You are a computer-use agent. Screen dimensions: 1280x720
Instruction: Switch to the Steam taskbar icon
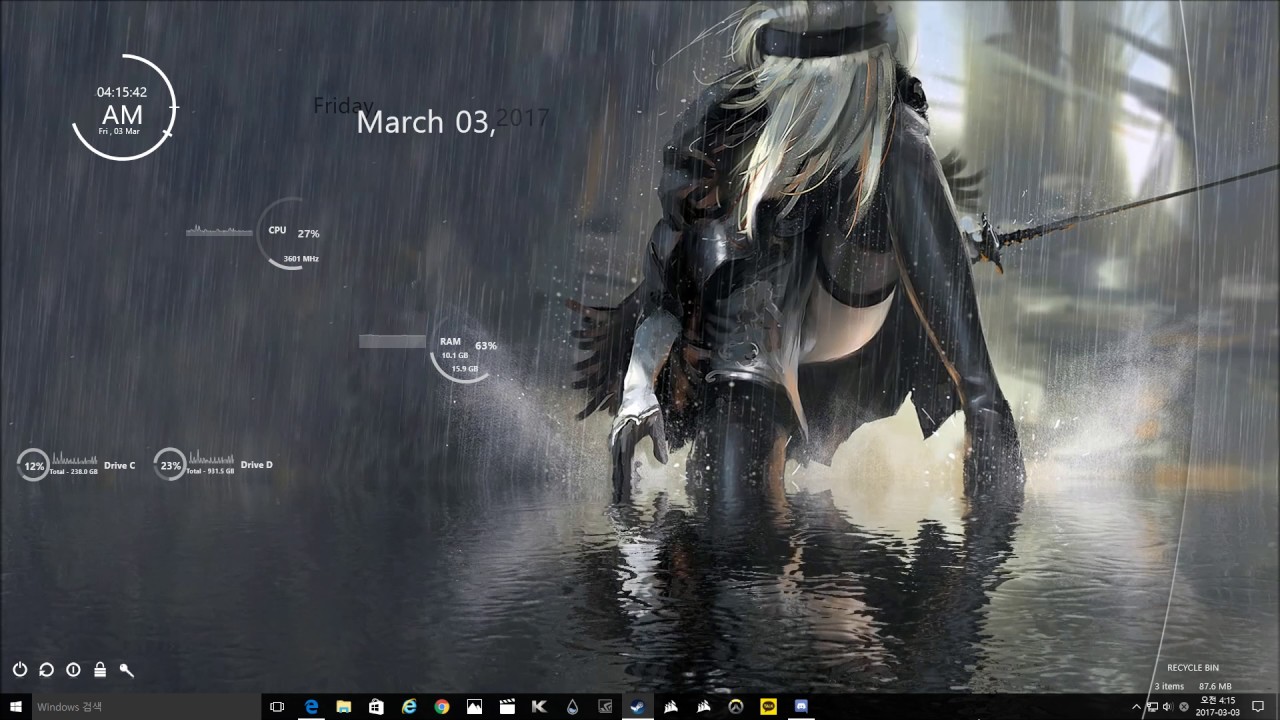click(x=637, y=707)
